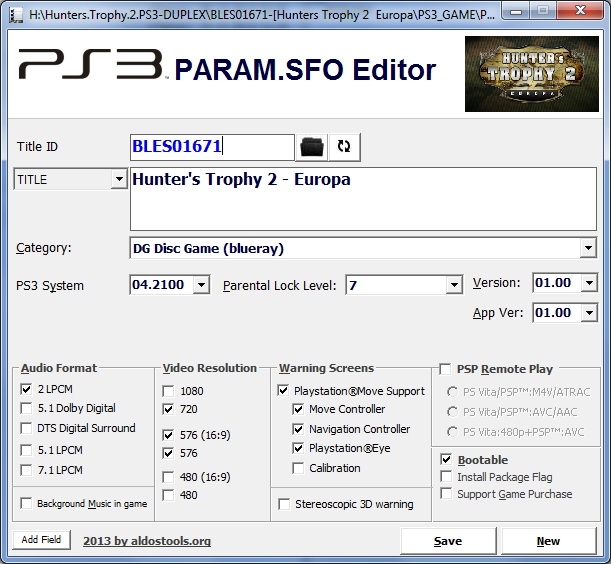611x564 pixels.
Task: Enable Install Package Flag
Action: coord(446,476)
